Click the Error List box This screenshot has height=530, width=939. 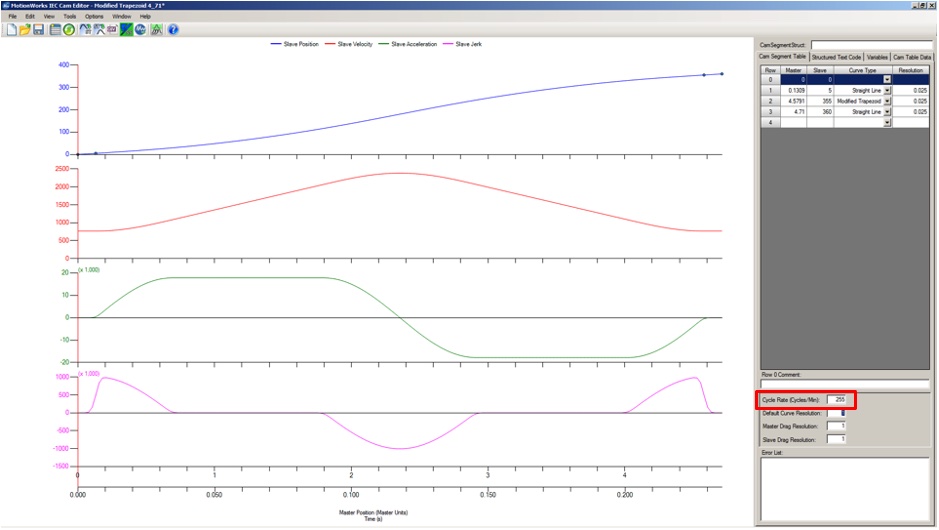(844, 489)
